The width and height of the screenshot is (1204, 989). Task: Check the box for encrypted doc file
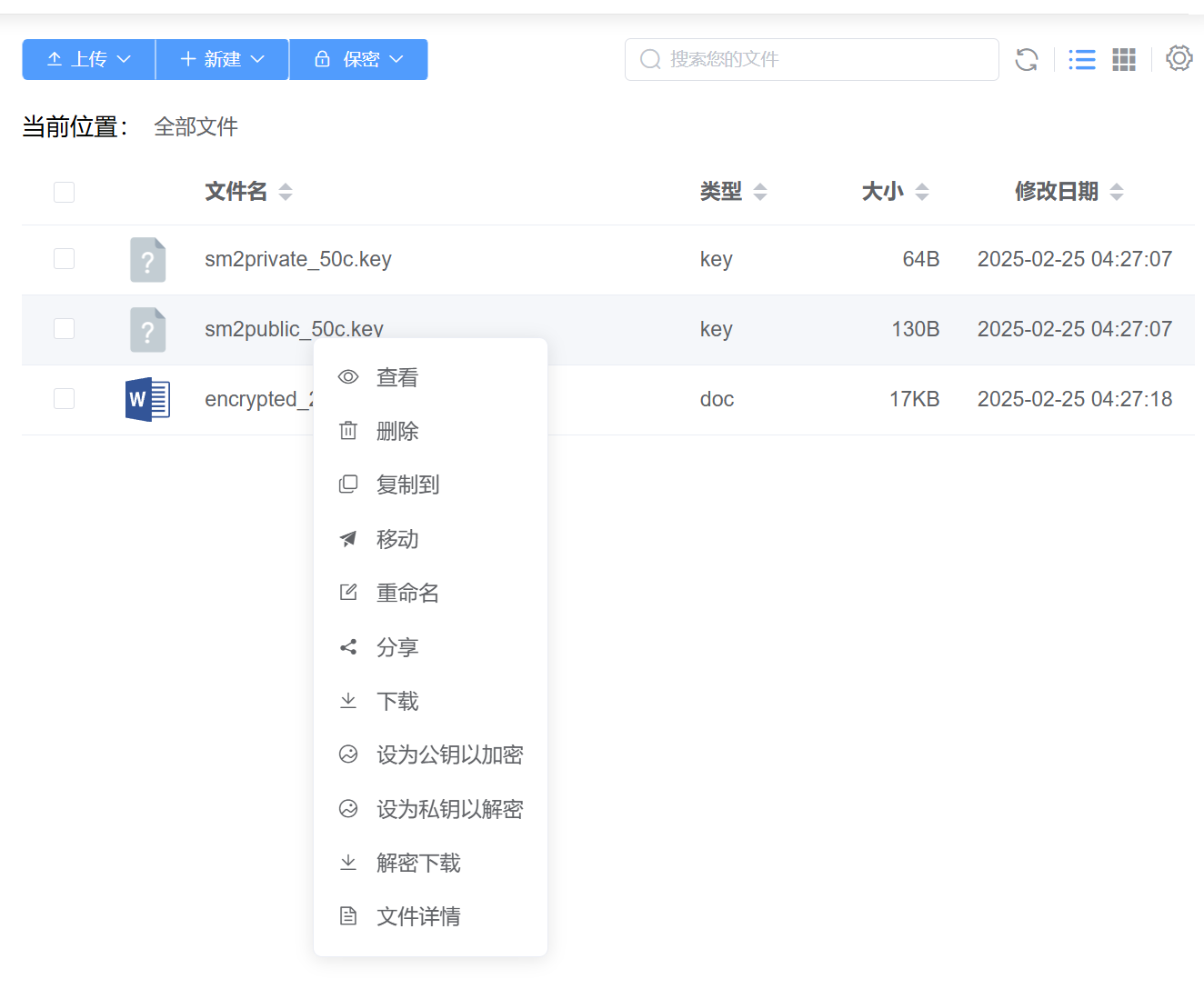coord(64,399)
